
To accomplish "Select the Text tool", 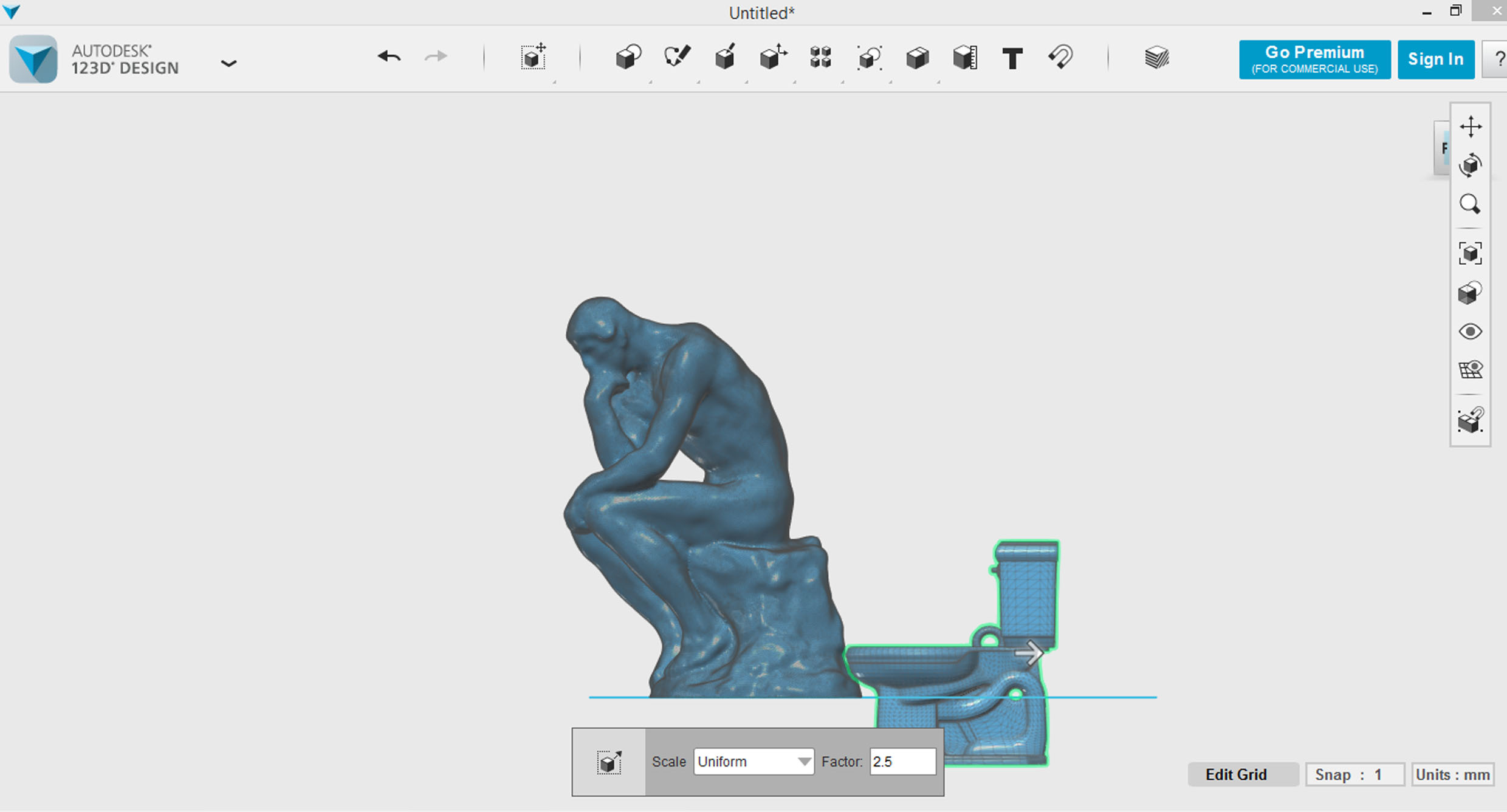I will [1012, 58].
